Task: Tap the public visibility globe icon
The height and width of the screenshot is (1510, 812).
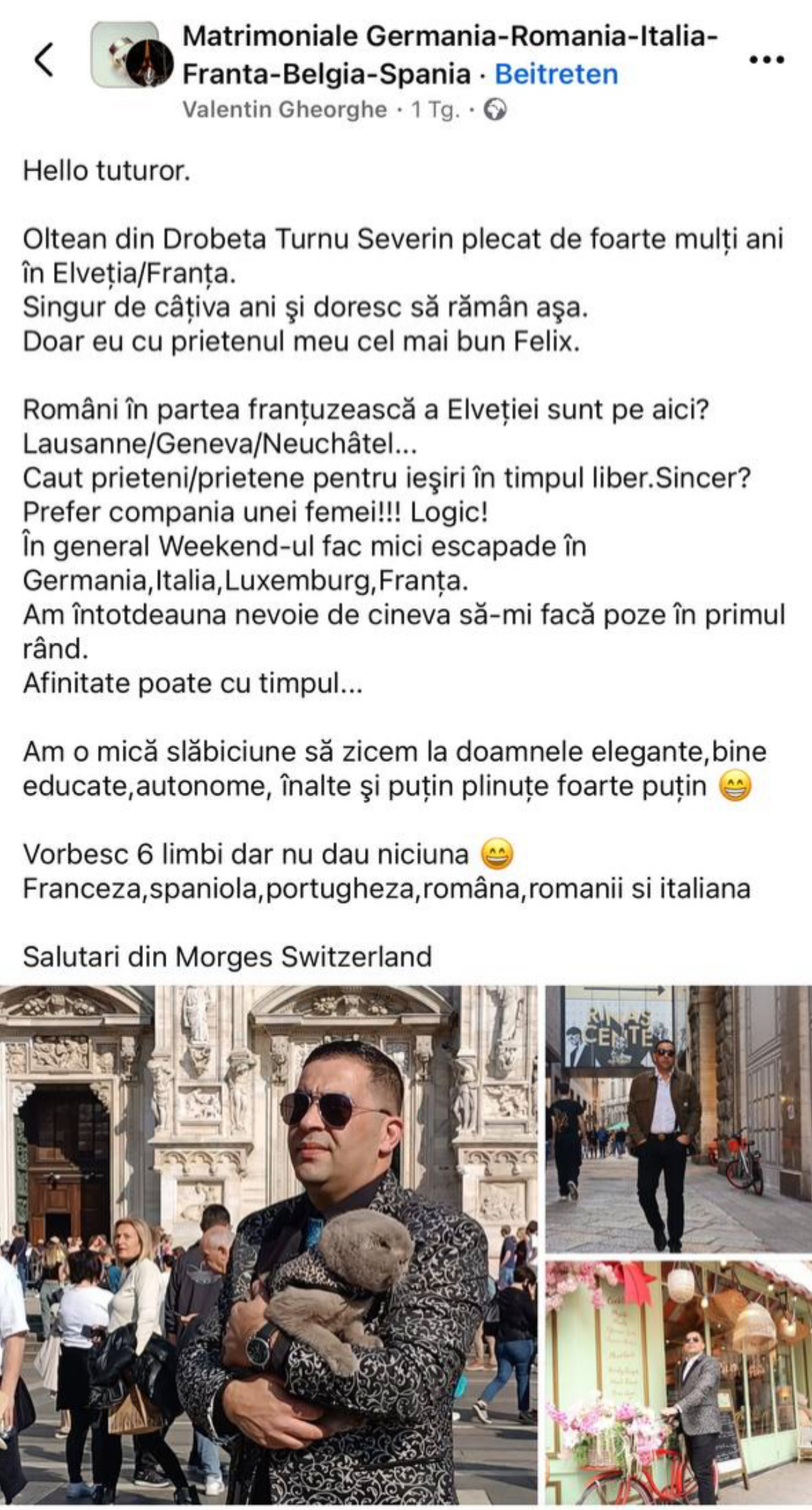Action: [x=495, y=110]
